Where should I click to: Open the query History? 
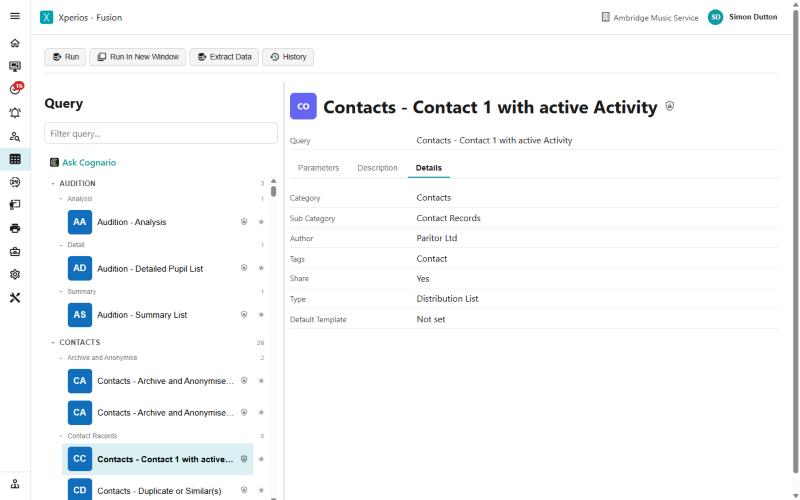[x=288, y=57]
